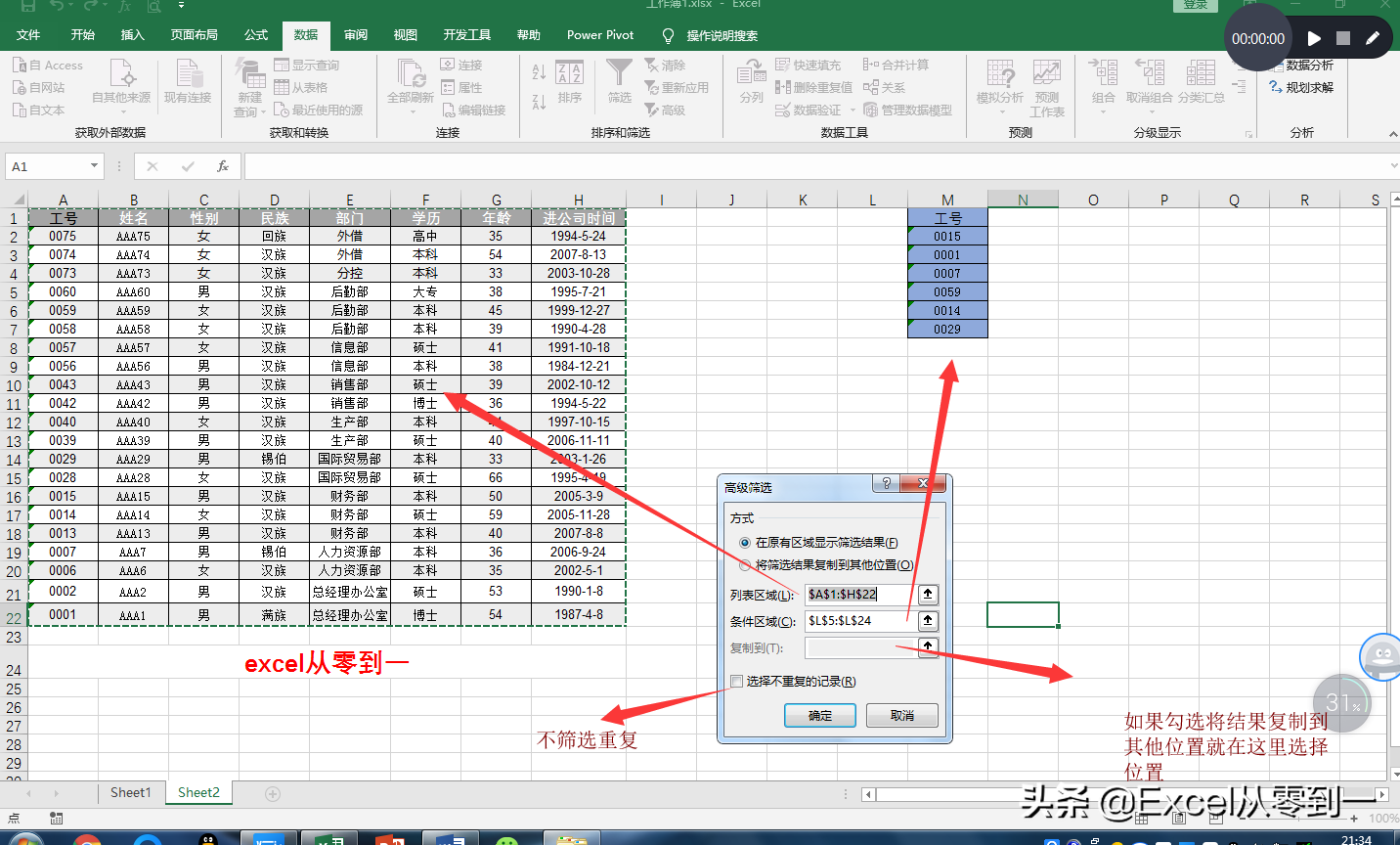The width and height of the screenshot is (1400, 845).
Task: Collapse dialog via List range (列表区域) selector button
Action: click(928, 594)
